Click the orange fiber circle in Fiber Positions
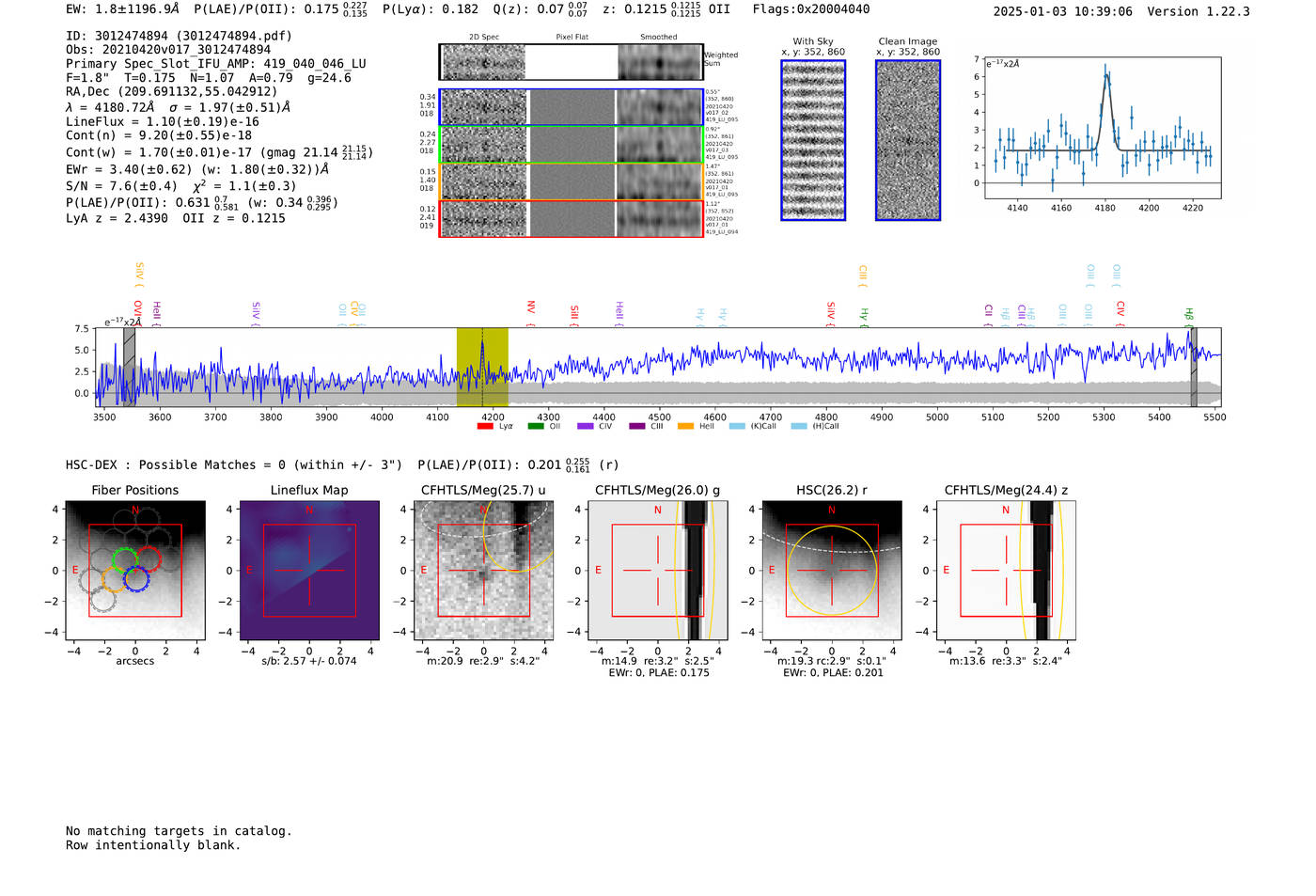The height and width of the screenshot is (896, 1316). point(115,578)
